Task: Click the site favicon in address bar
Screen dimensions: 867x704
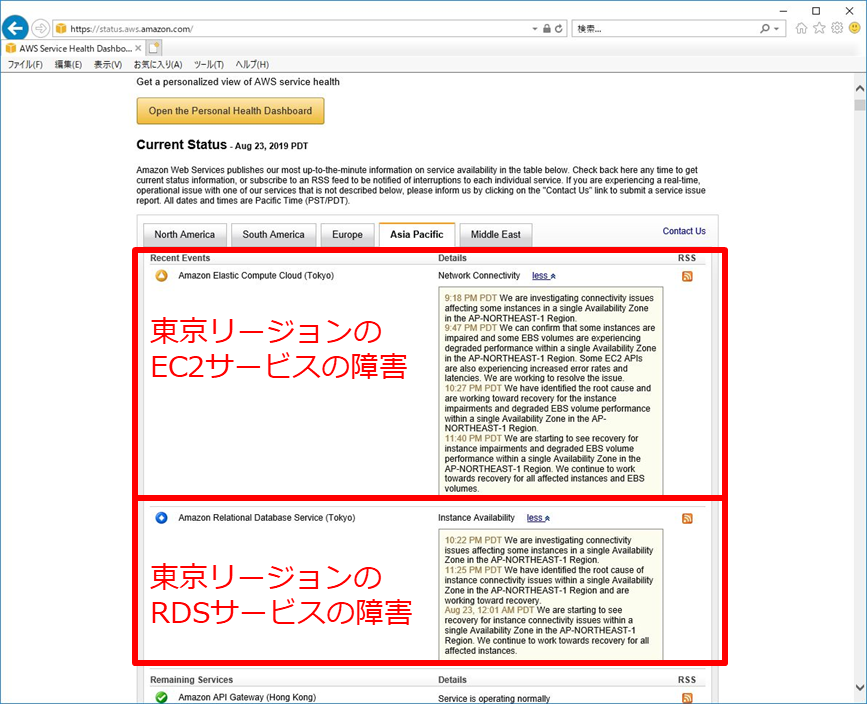Action: coord(61,29)
